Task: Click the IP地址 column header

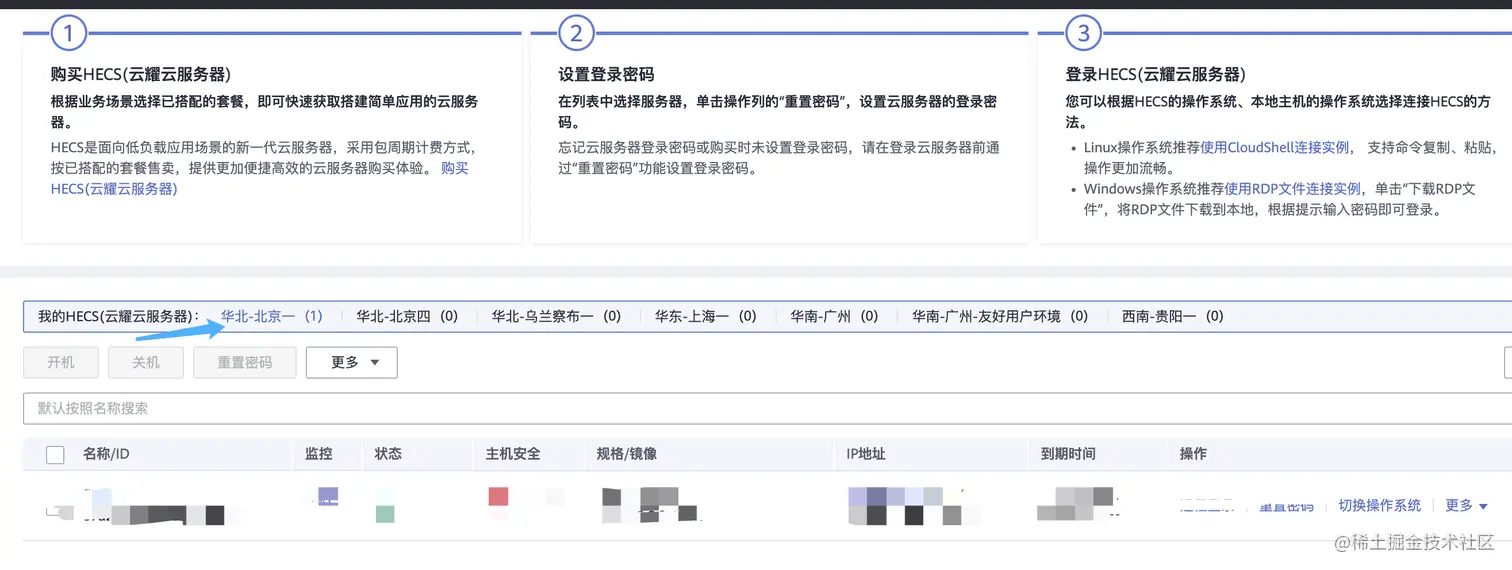Action: tap(866, 454)
